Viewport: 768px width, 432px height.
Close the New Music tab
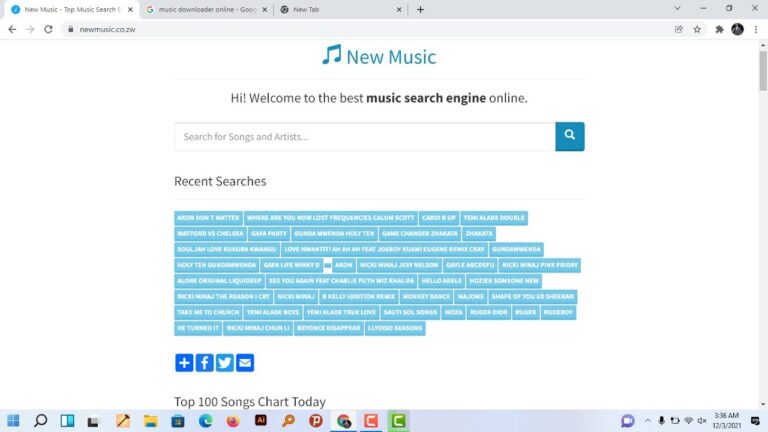130,9
